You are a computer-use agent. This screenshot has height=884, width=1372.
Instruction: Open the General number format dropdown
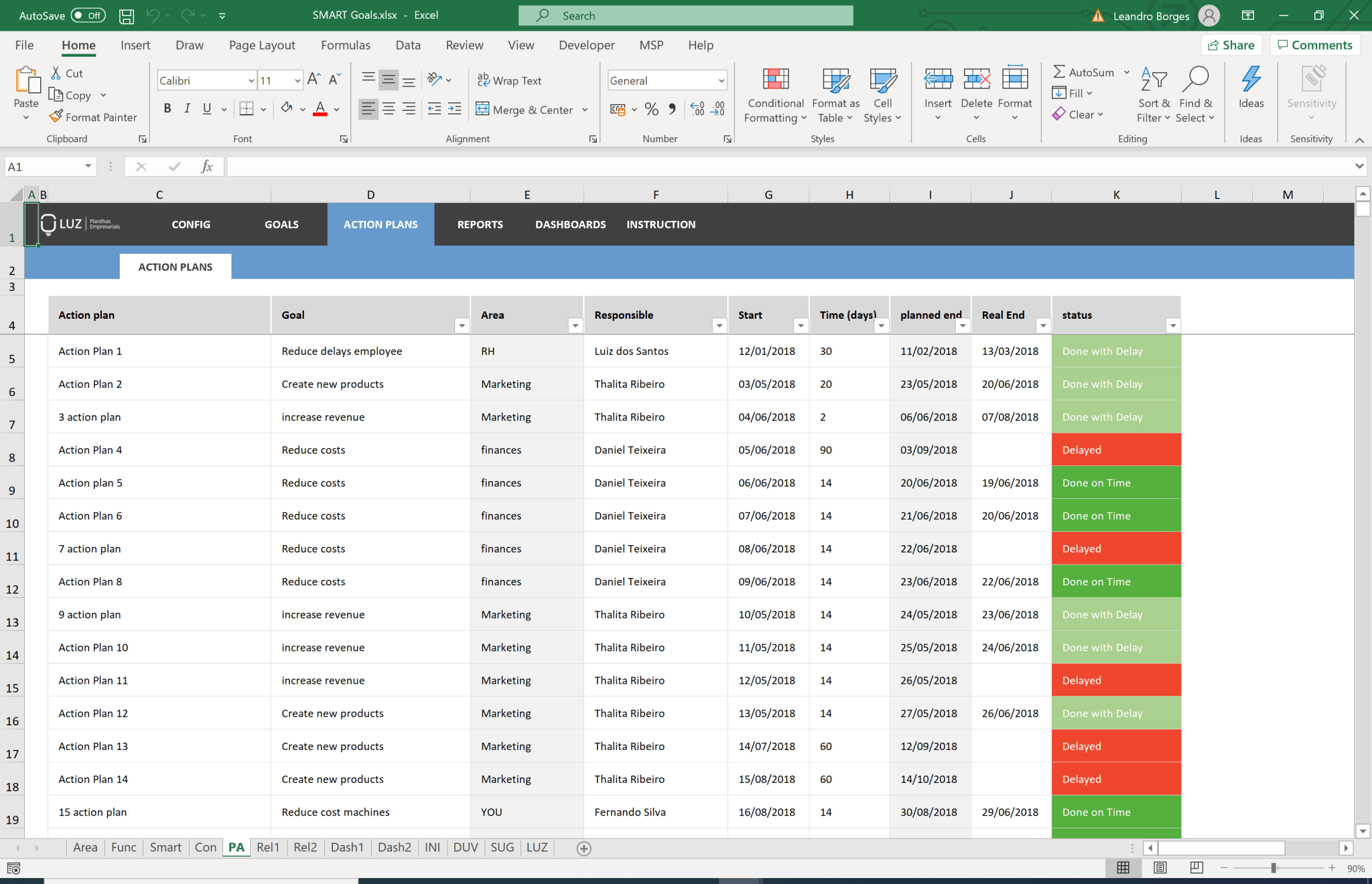pyautogui.click(x=722, y=80)
